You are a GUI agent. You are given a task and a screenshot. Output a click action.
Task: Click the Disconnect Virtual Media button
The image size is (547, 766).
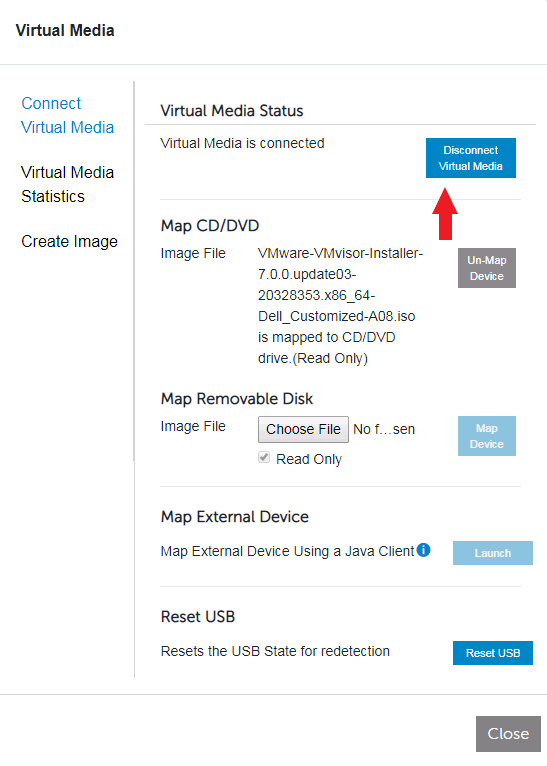click(x=471, y=158)
